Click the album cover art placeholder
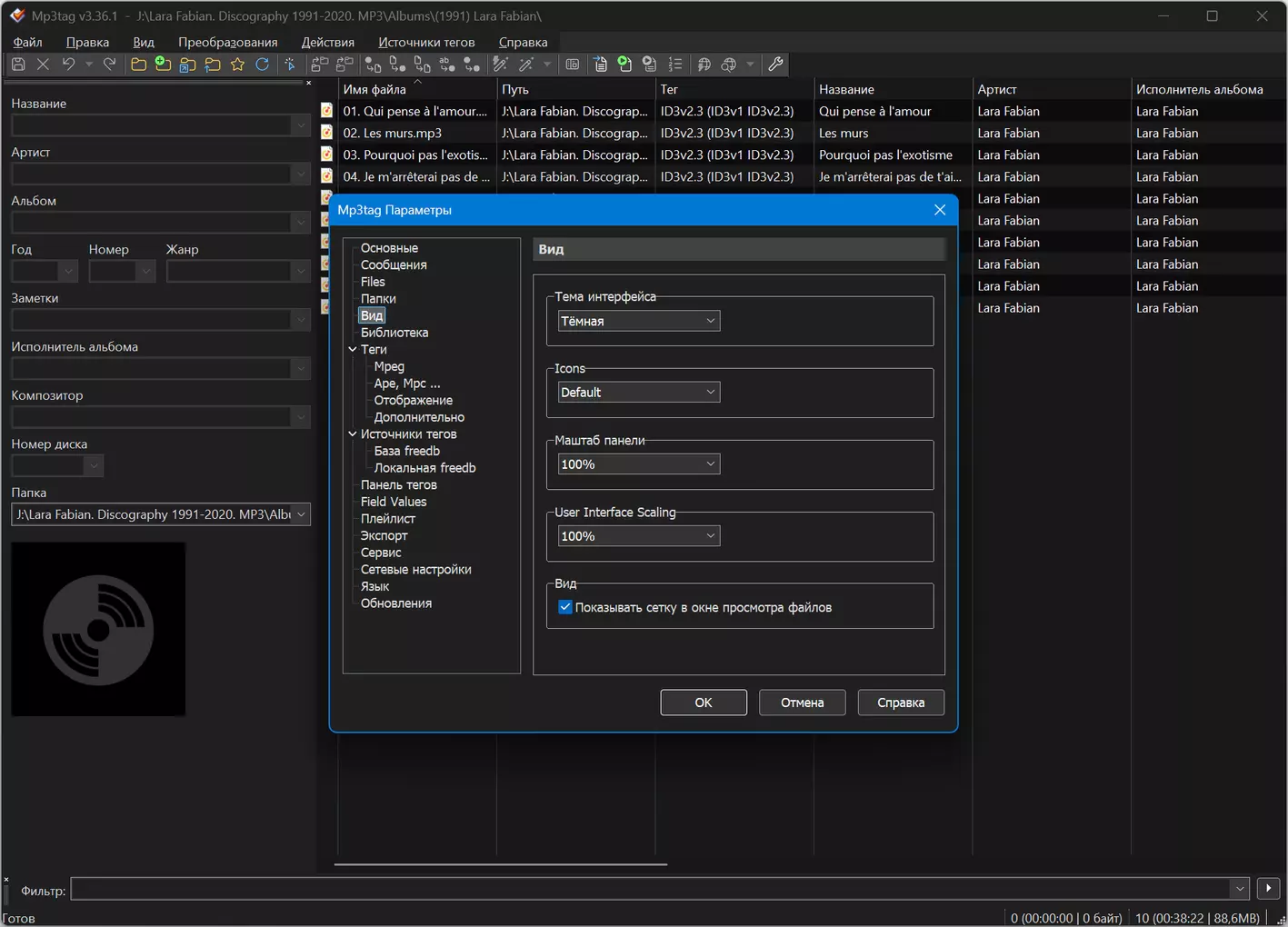 pyautogui.click(x=98, y=629)
